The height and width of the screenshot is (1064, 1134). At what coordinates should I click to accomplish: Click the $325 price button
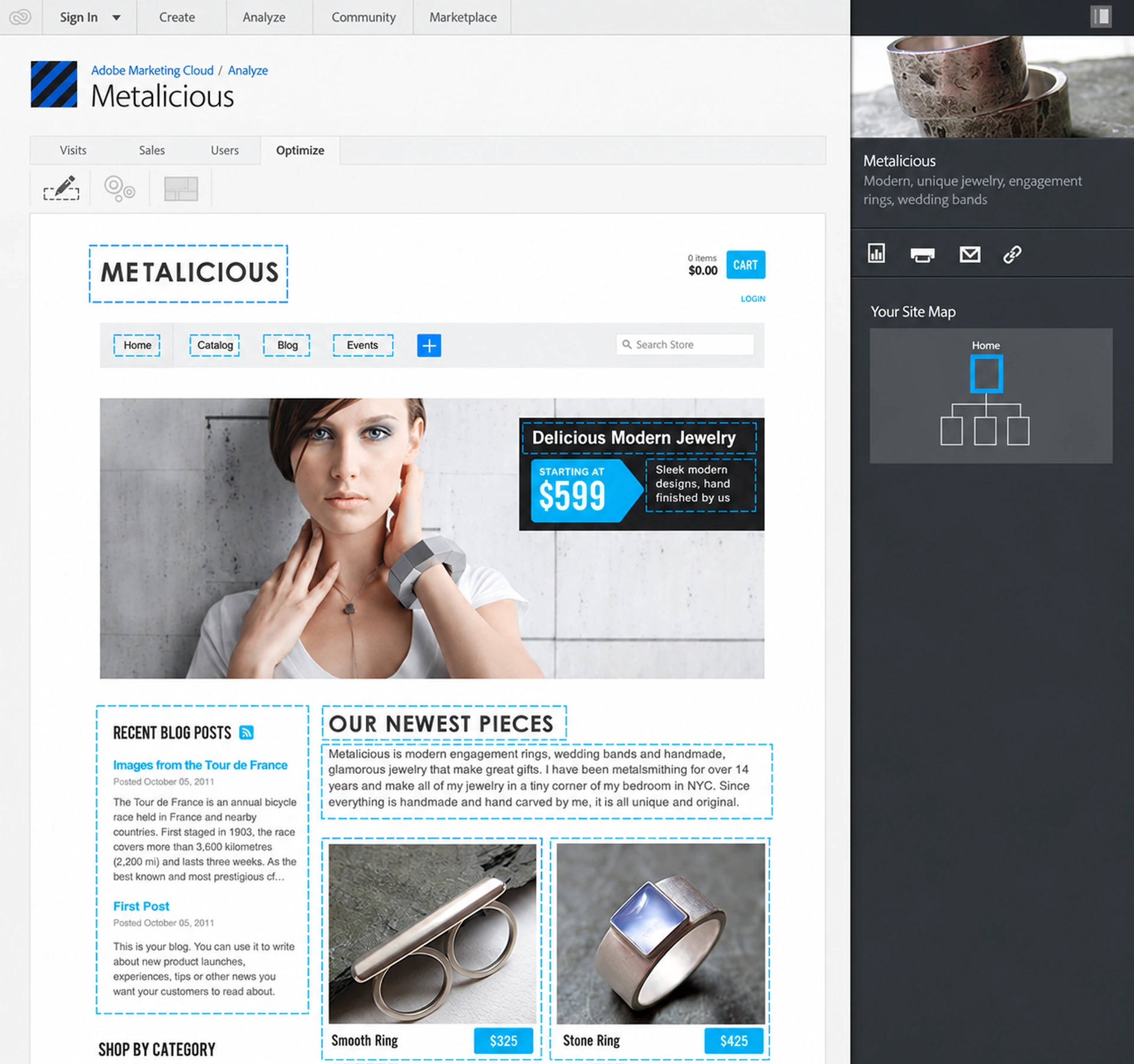pos(503,1041)
